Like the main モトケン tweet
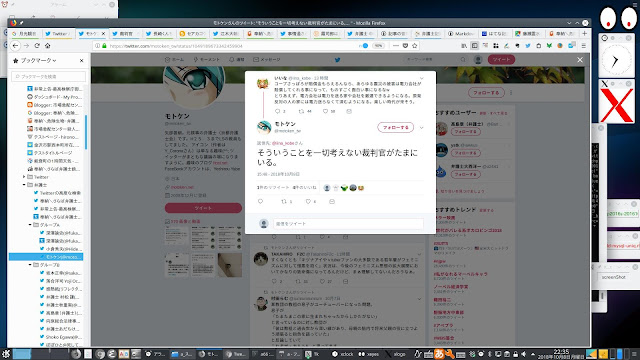This screenshot has height=360, width=640. tap(308, 201)
